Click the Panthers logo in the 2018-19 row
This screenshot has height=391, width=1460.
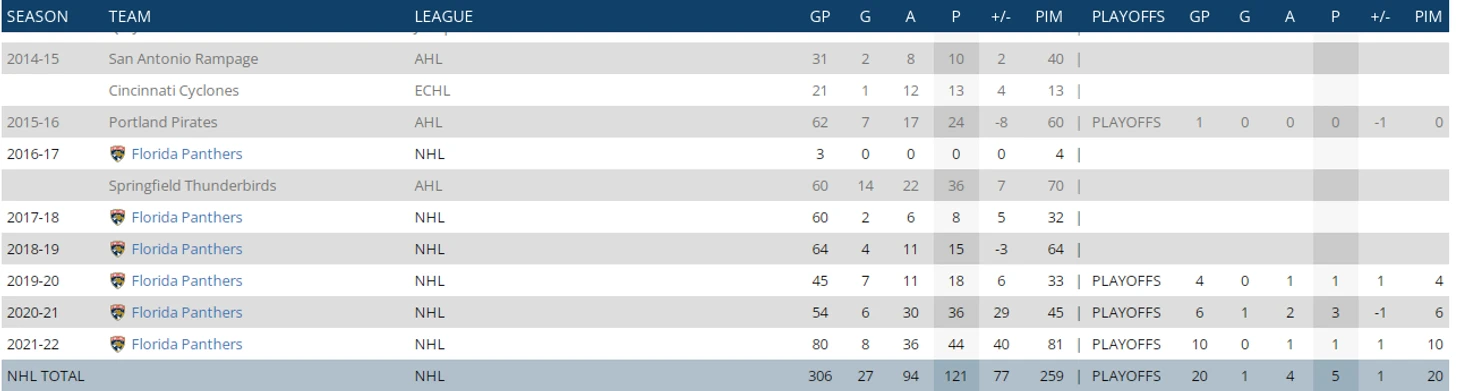coord(117,249)
